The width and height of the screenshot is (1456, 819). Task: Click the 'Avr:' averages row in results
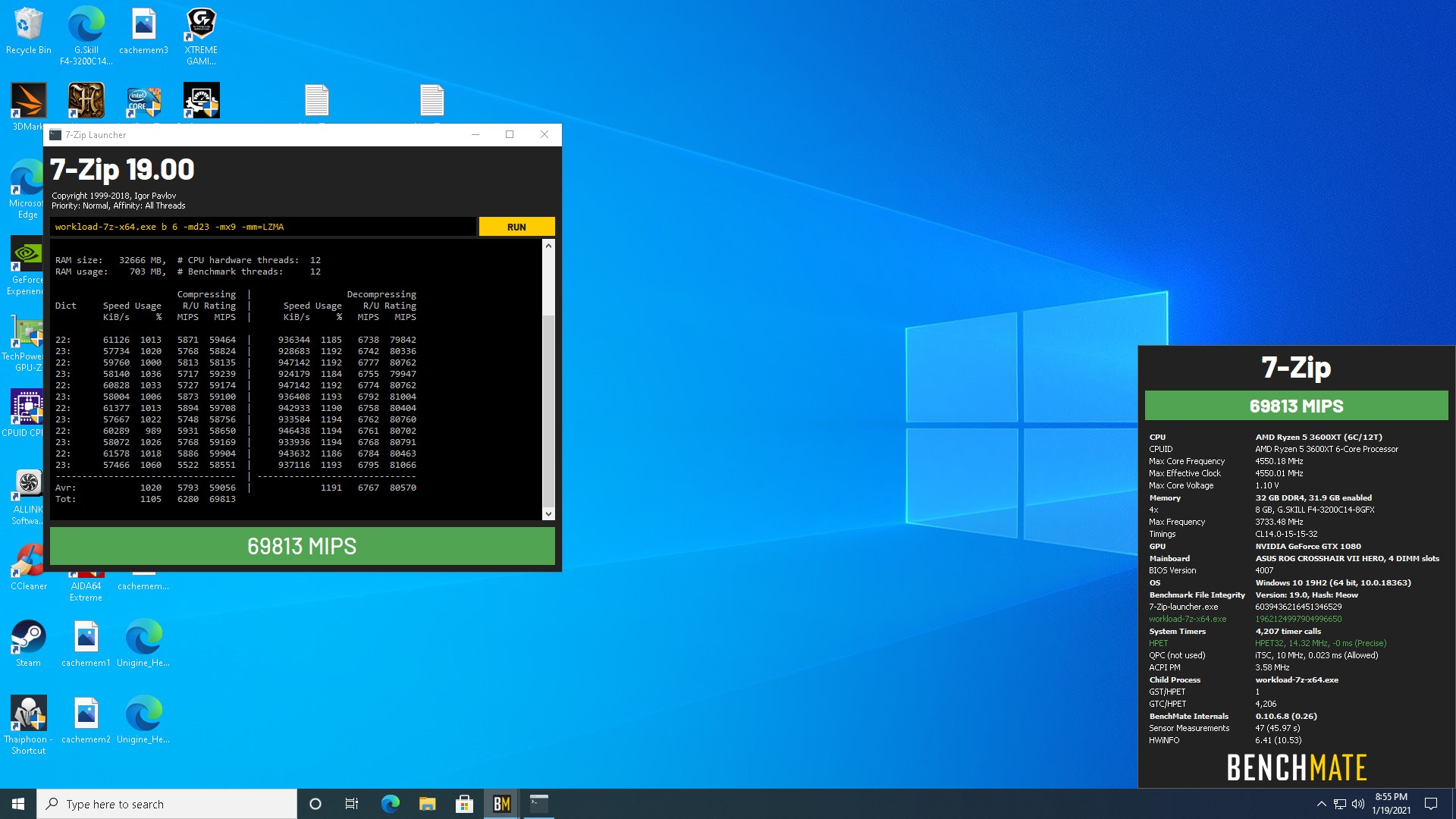coord(236,488)
